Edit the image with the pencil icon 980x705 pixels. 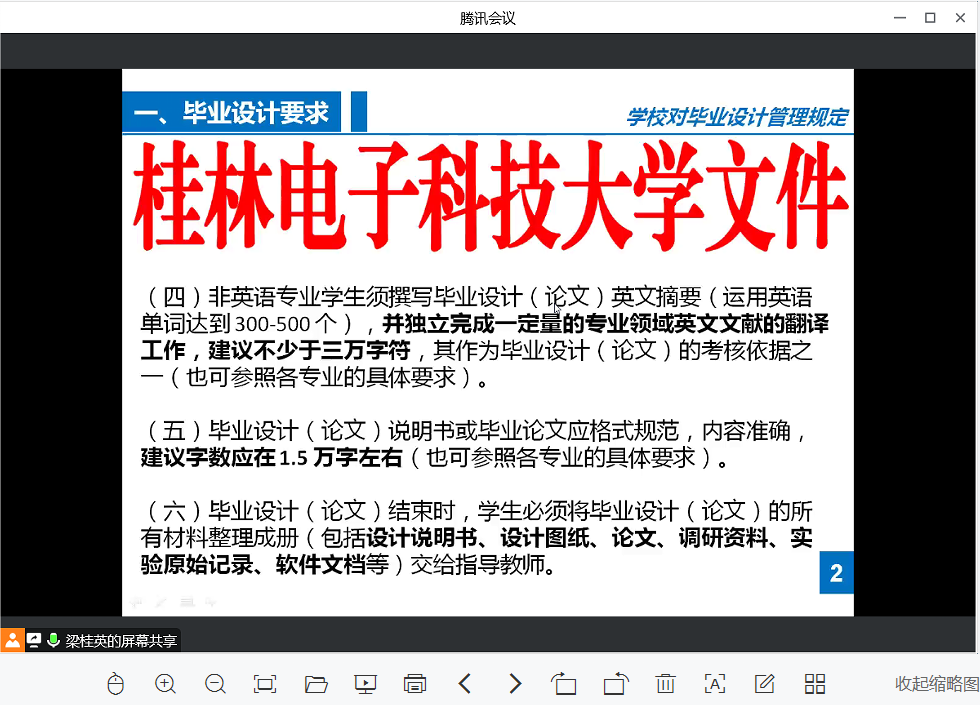[x=765, y=684]
